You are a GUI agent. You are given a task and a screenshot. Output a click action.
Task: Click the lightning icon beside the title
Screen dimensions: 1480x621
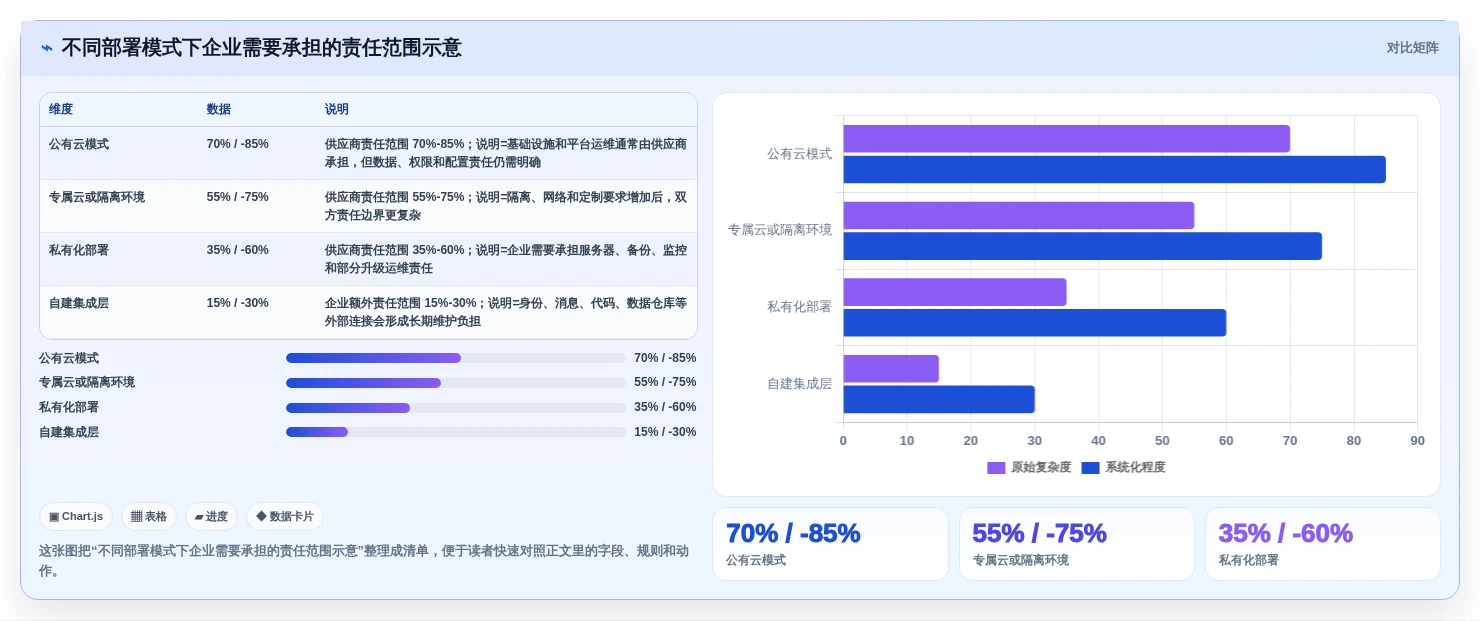47,48
